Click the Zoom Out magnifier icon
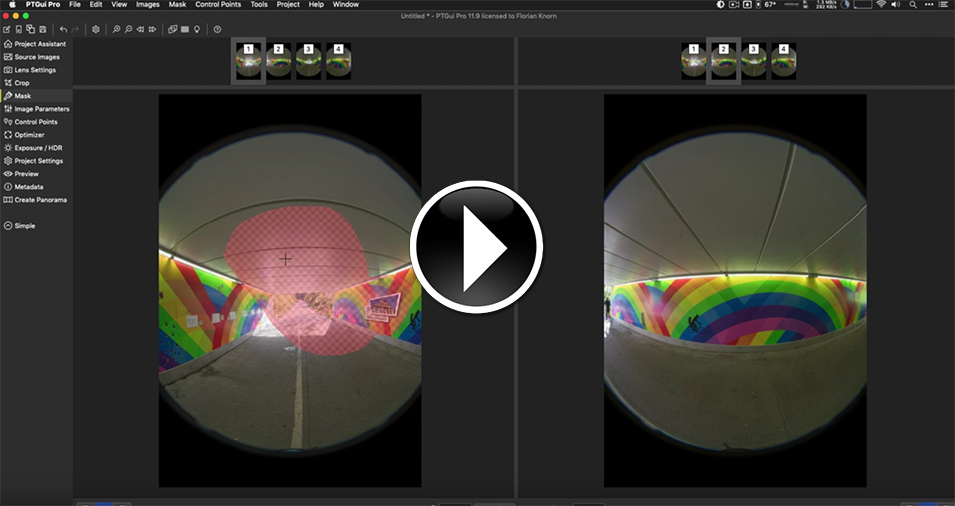This screenshot has height=506, width=955. pos(129,29)
